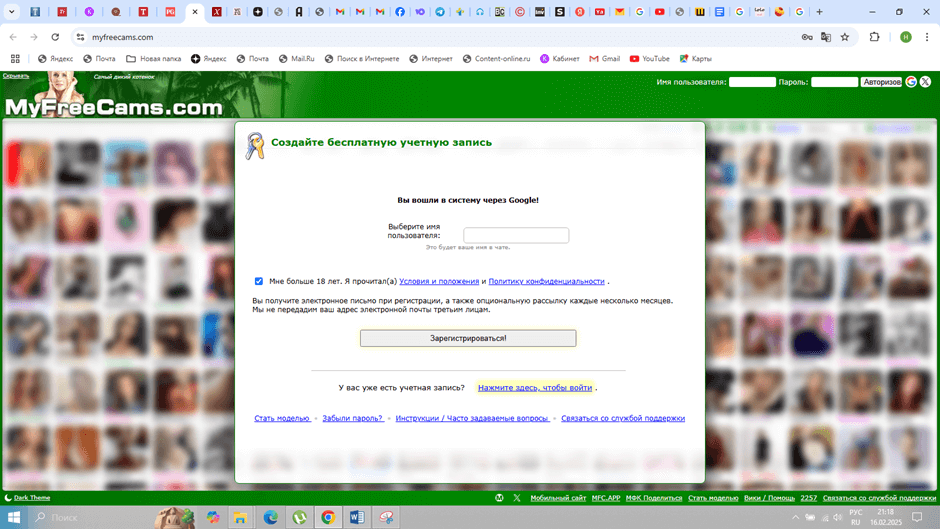Bookmark this page with the star icon
Viewport: 940px width, 529px height.
pyautogui.click(x=845, y=37)
